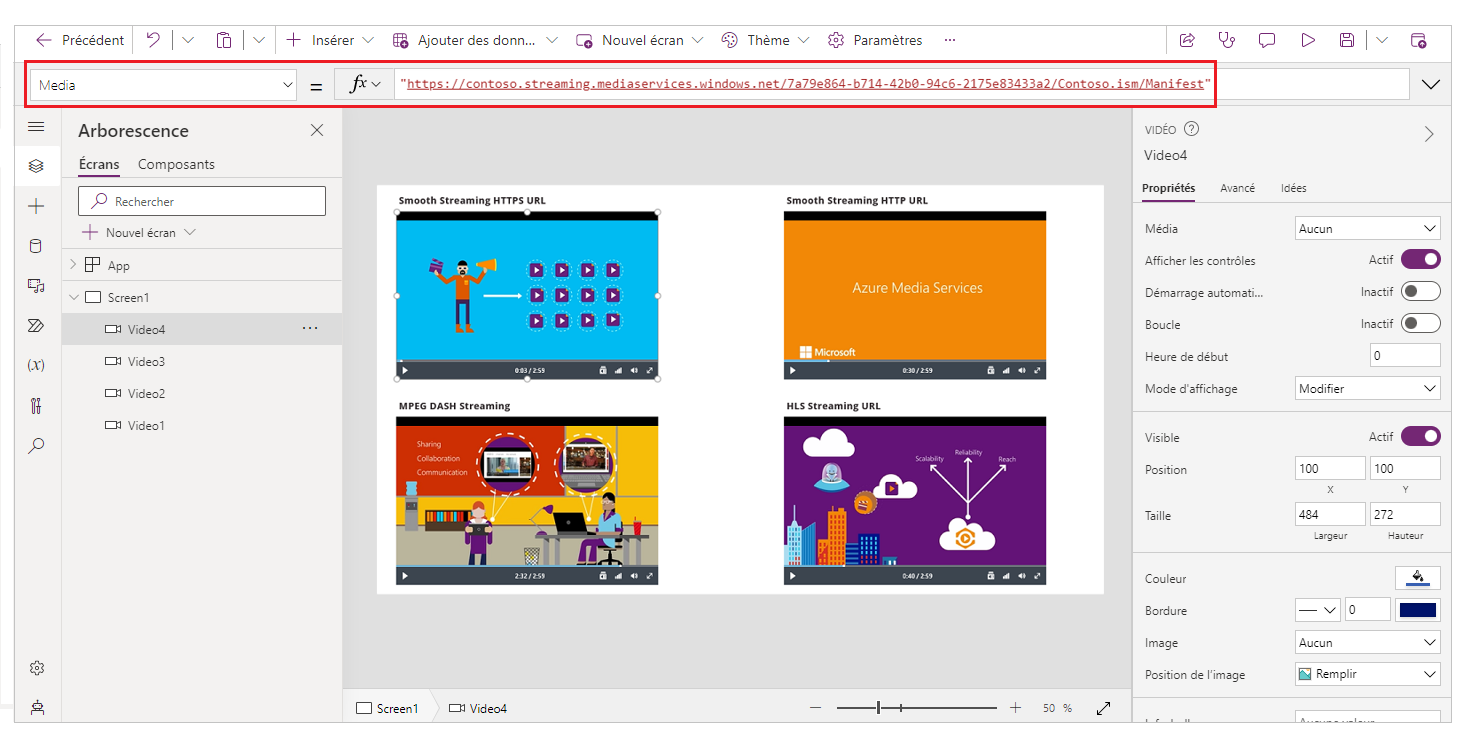Click the Paste clipboard icon
Screen dimensions: 1466x730
coord(224,40)
